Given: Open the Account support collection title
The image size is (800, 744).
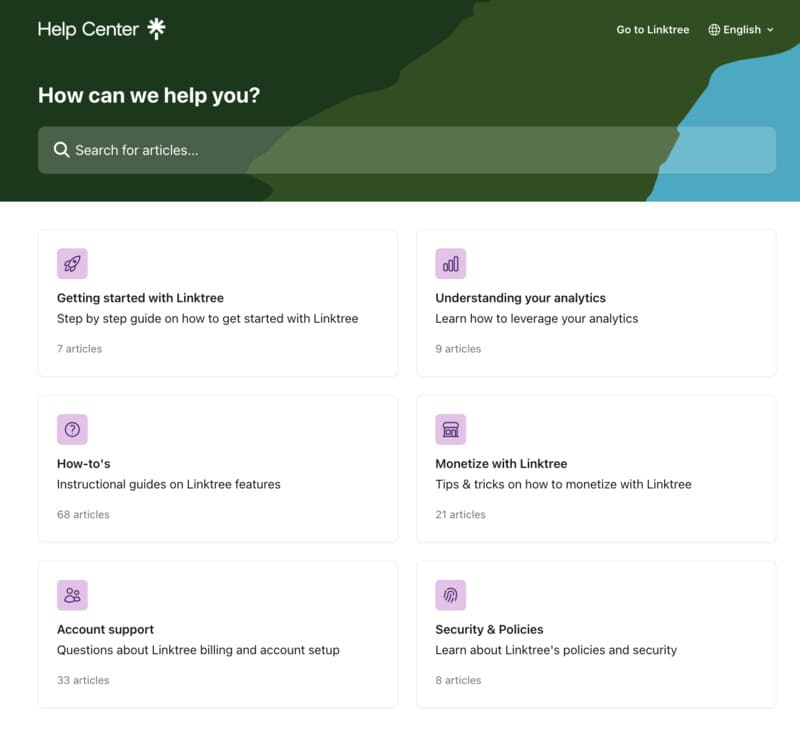Looking at the screenshot, I should (x=105, y=629).
